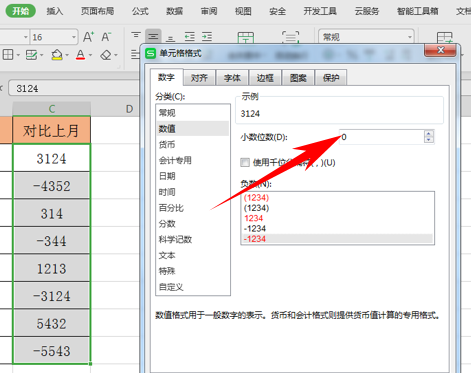
Task: Switch to the 边框 dialog tab
Action: click(x=265, y=78)
